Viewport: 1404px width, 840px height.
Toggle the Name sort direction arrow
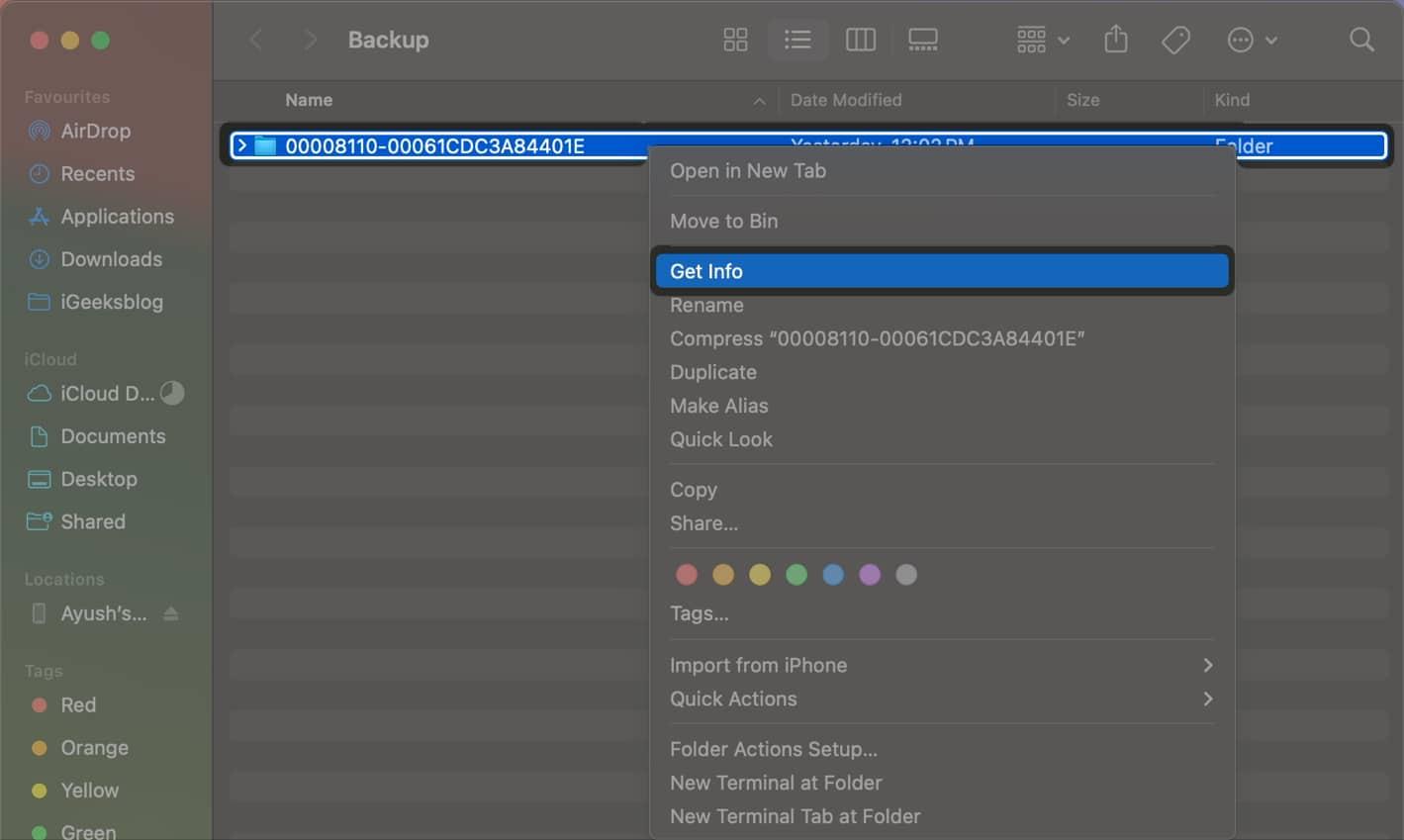[759, 101]
